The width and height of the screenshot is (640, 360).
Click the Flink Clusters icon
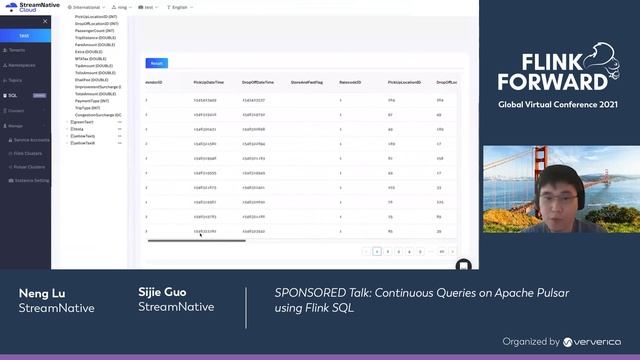10,153
